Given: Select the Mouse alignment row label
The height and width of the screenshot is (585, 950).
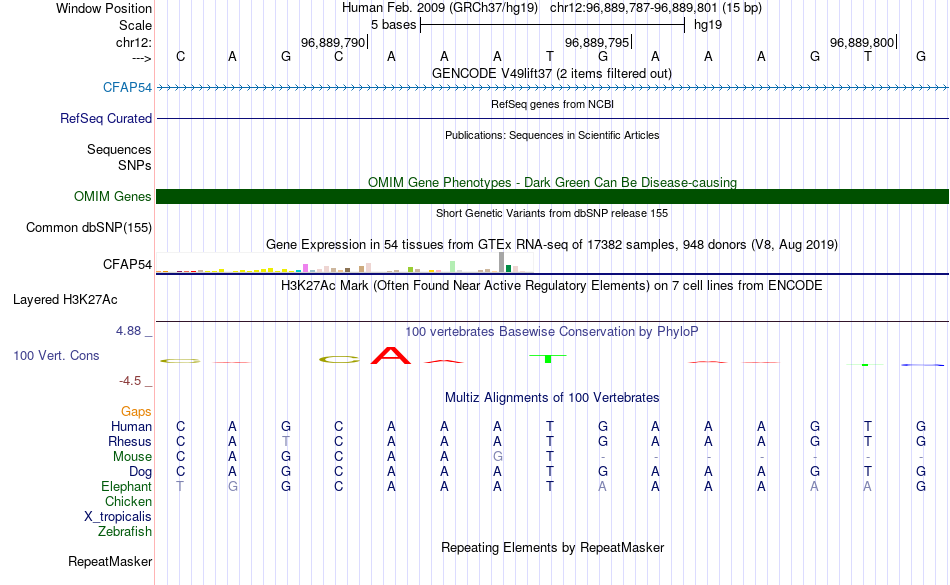Looking at the screenshot, I should (133, 457).
